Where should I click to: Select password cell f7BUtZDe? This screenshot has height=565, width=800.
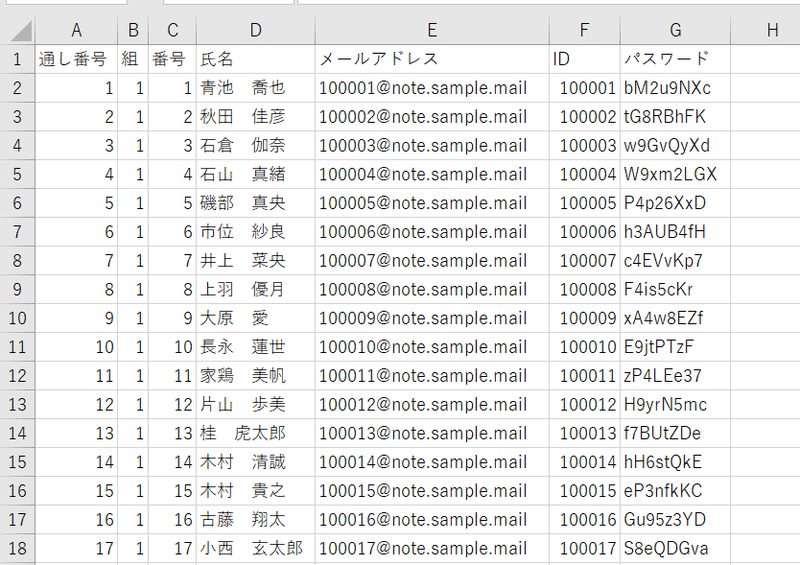coord(676,433)
